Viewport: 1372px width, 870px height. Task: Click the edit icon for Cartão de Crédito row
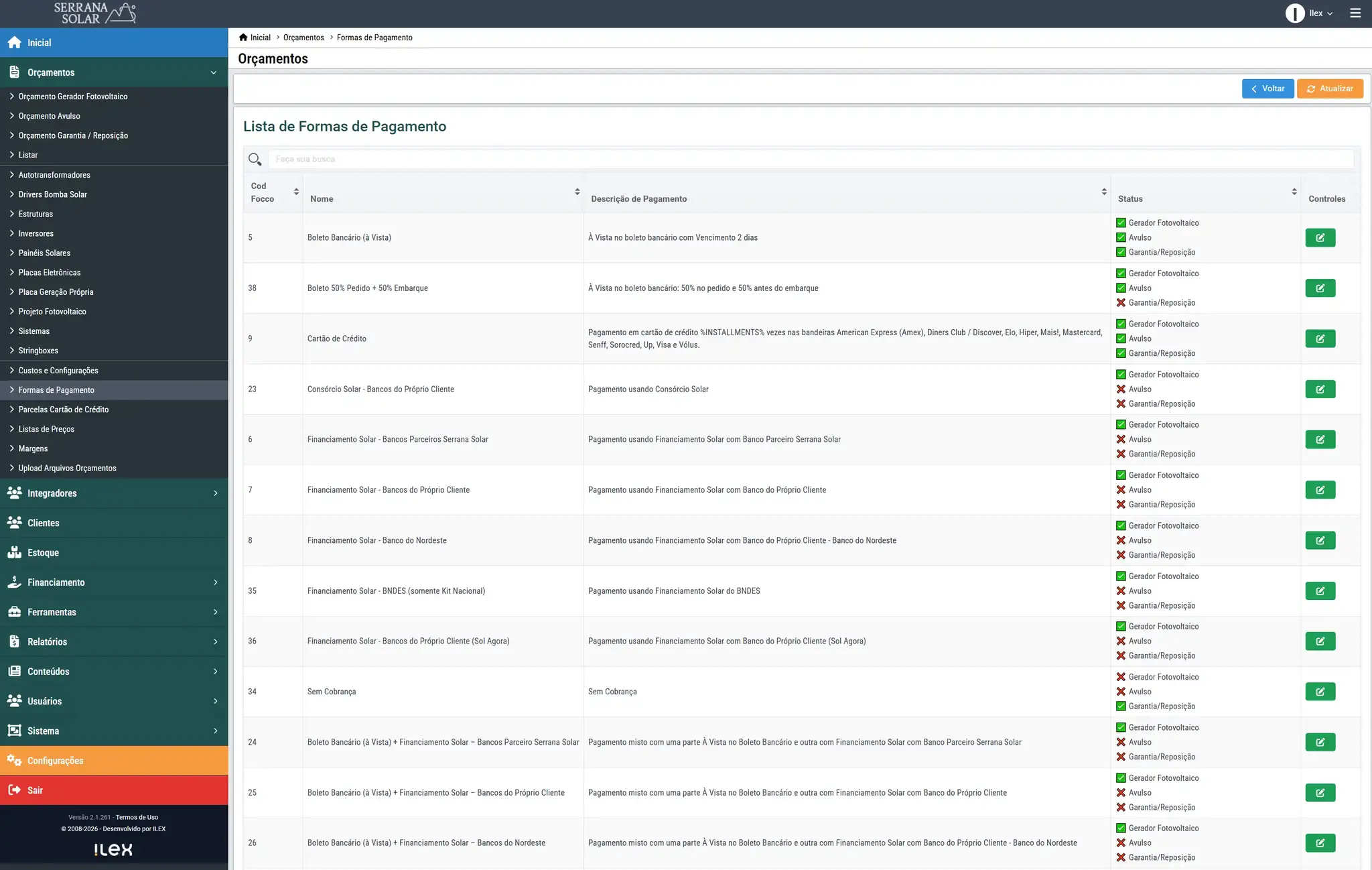(1320, 338)
